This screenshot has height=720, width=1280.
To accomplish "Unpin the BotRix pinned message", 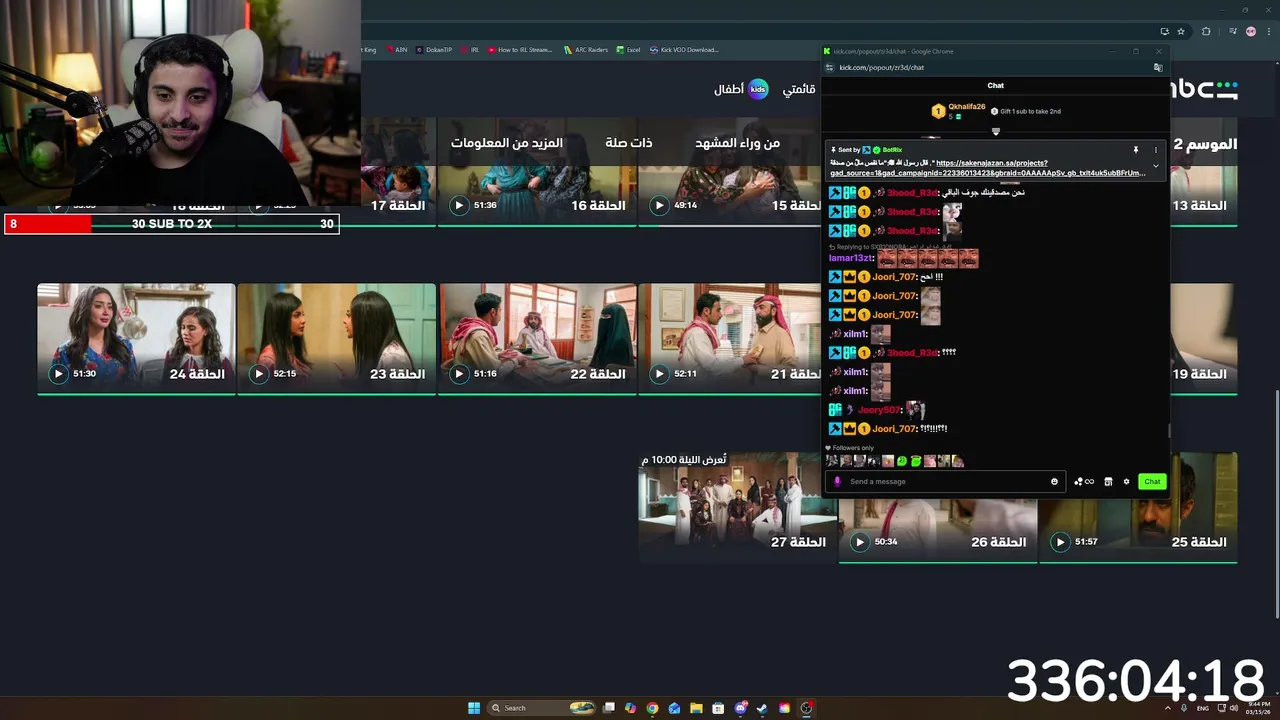I will (x=1136, y=150).
